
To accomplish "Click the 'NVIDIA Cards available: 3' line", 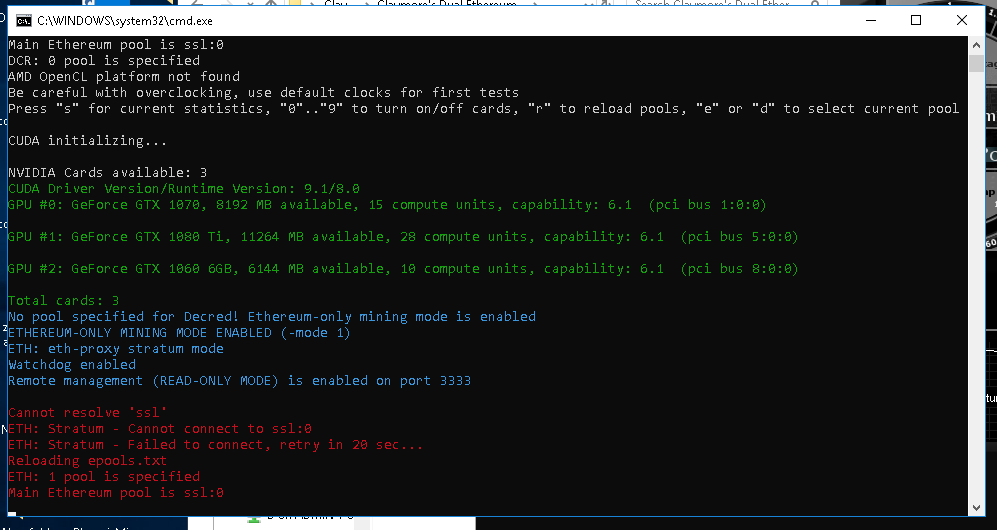I will [x=107, y=172].
